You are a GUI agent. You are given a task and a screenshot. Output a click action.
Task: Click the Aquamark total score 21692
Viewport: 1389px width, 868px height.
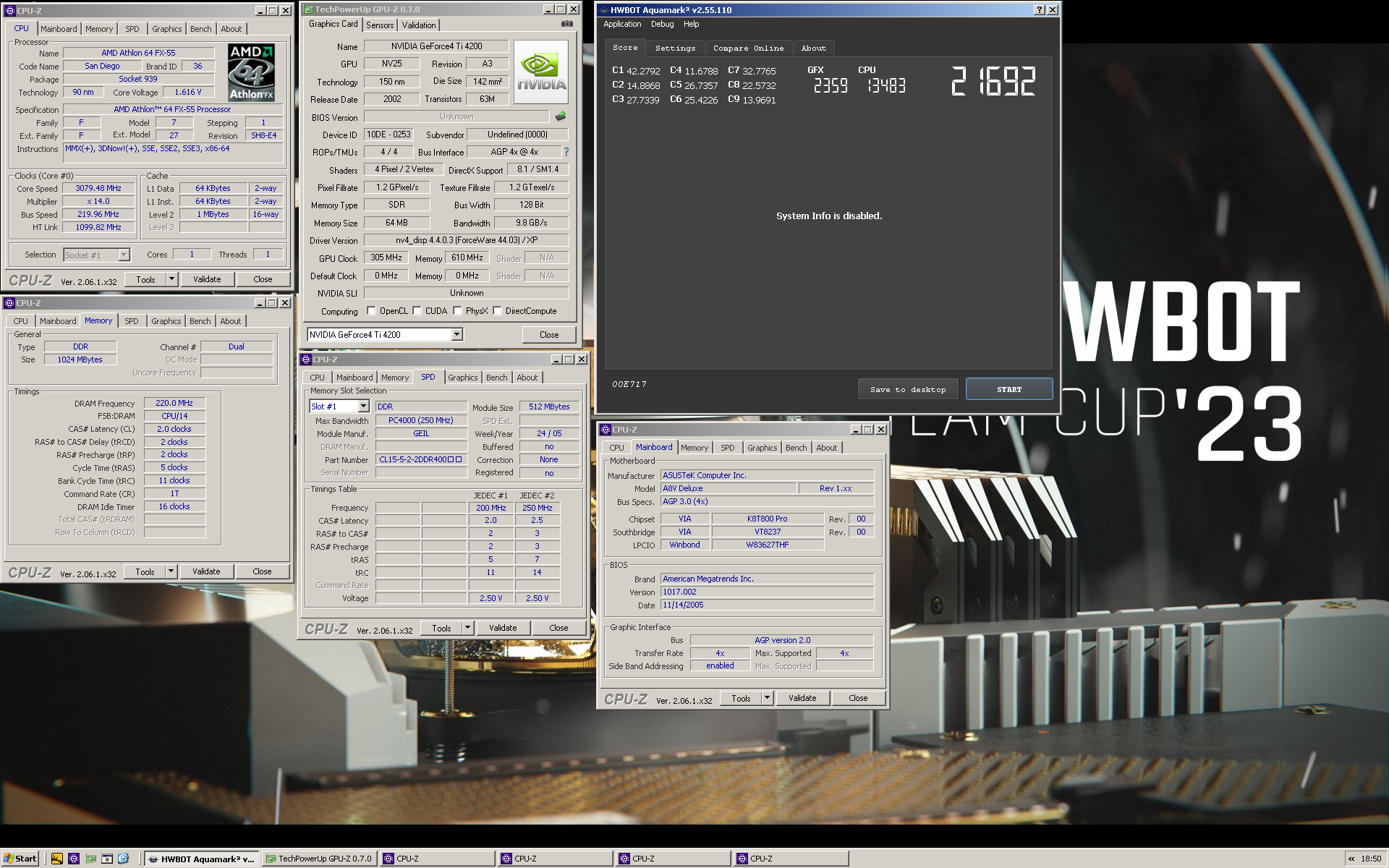993,81
